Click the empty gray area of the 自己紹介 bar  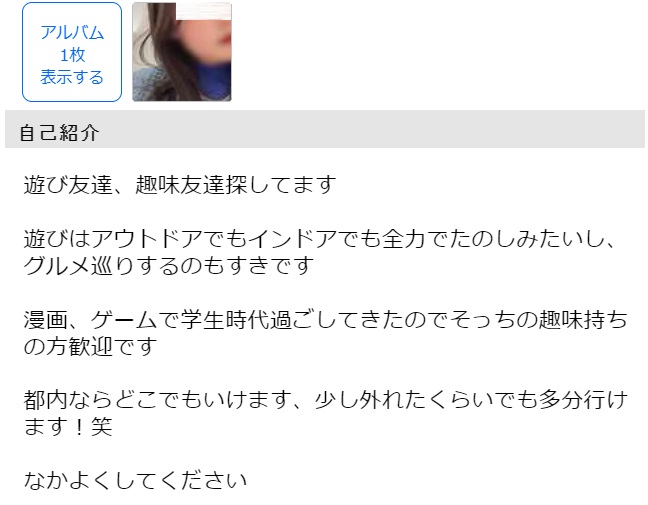pyautogui.click(x=372, y=129)
